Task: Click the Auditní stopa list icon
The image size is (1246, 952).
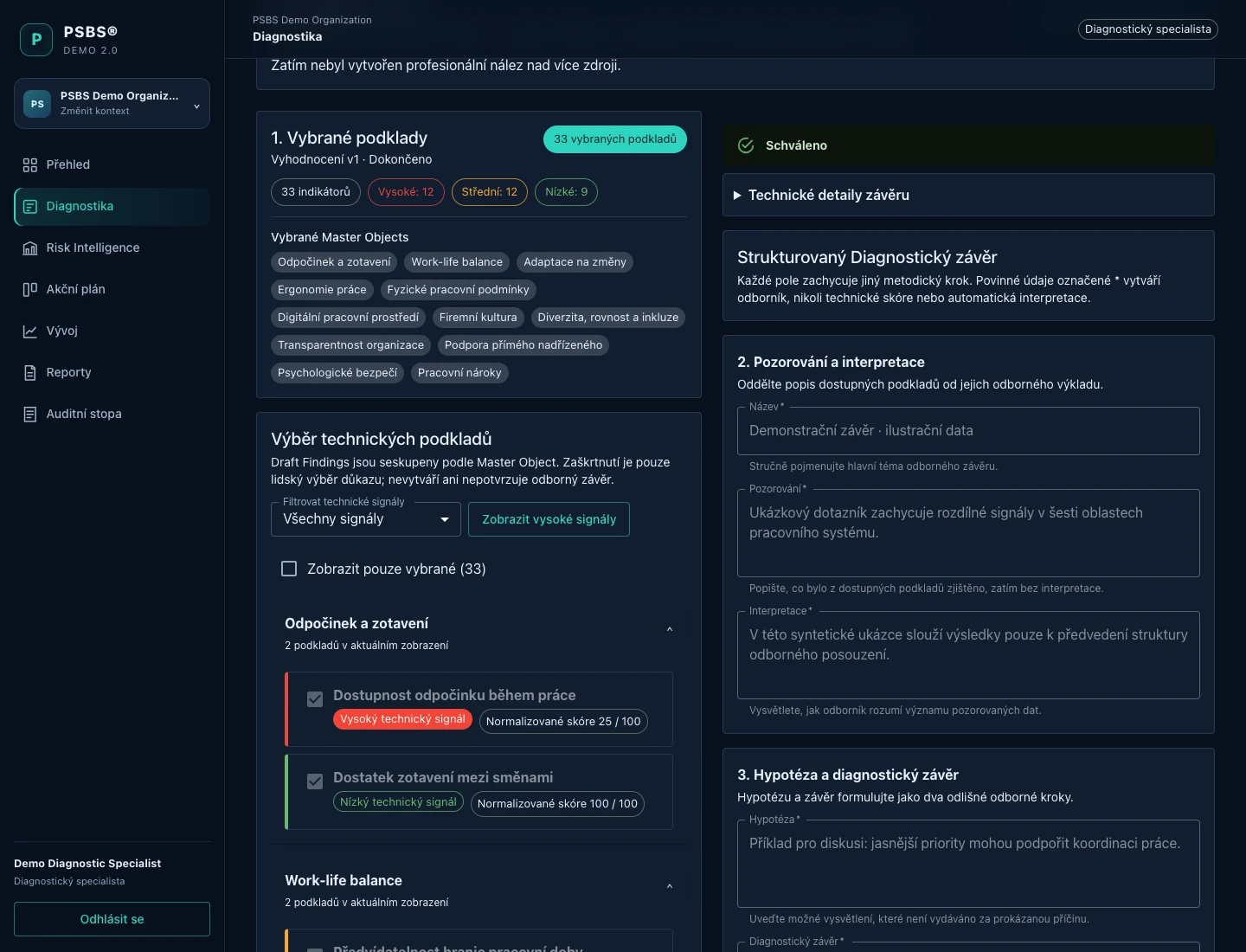Action: coord(30,414)
